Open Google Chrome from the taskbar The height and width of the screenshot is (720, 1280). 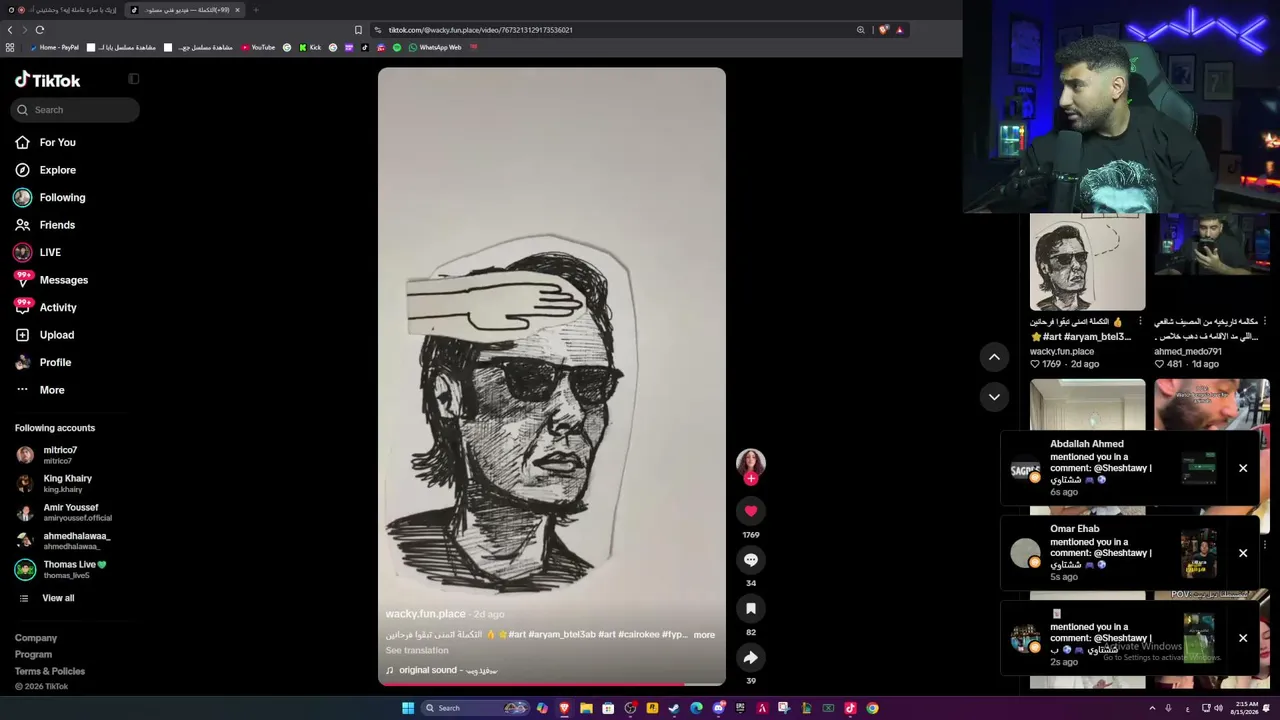(872, 708)
